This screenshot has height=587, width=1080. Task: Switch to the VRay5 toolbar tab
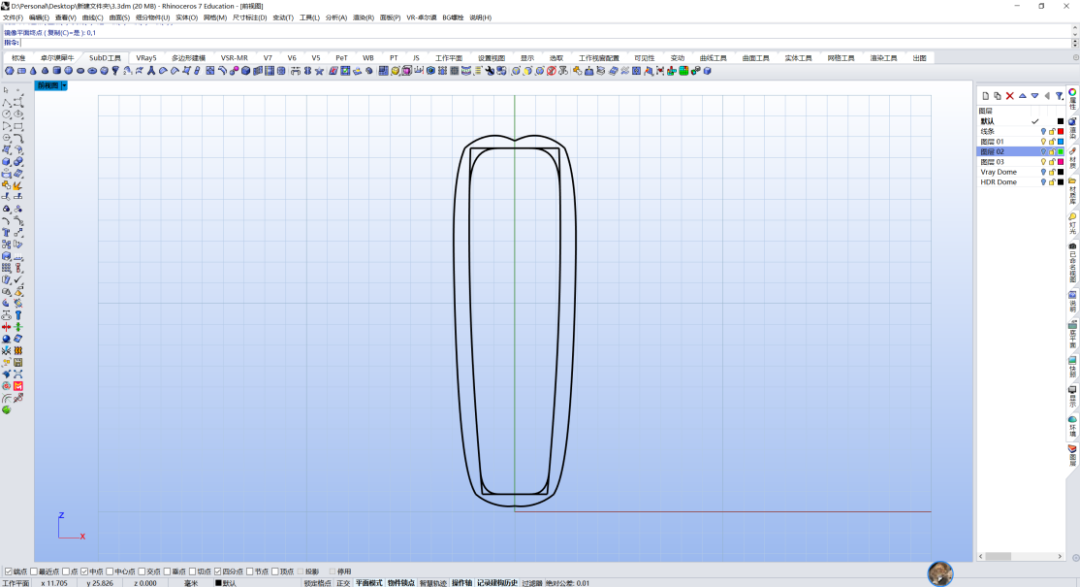pos(146,58)
